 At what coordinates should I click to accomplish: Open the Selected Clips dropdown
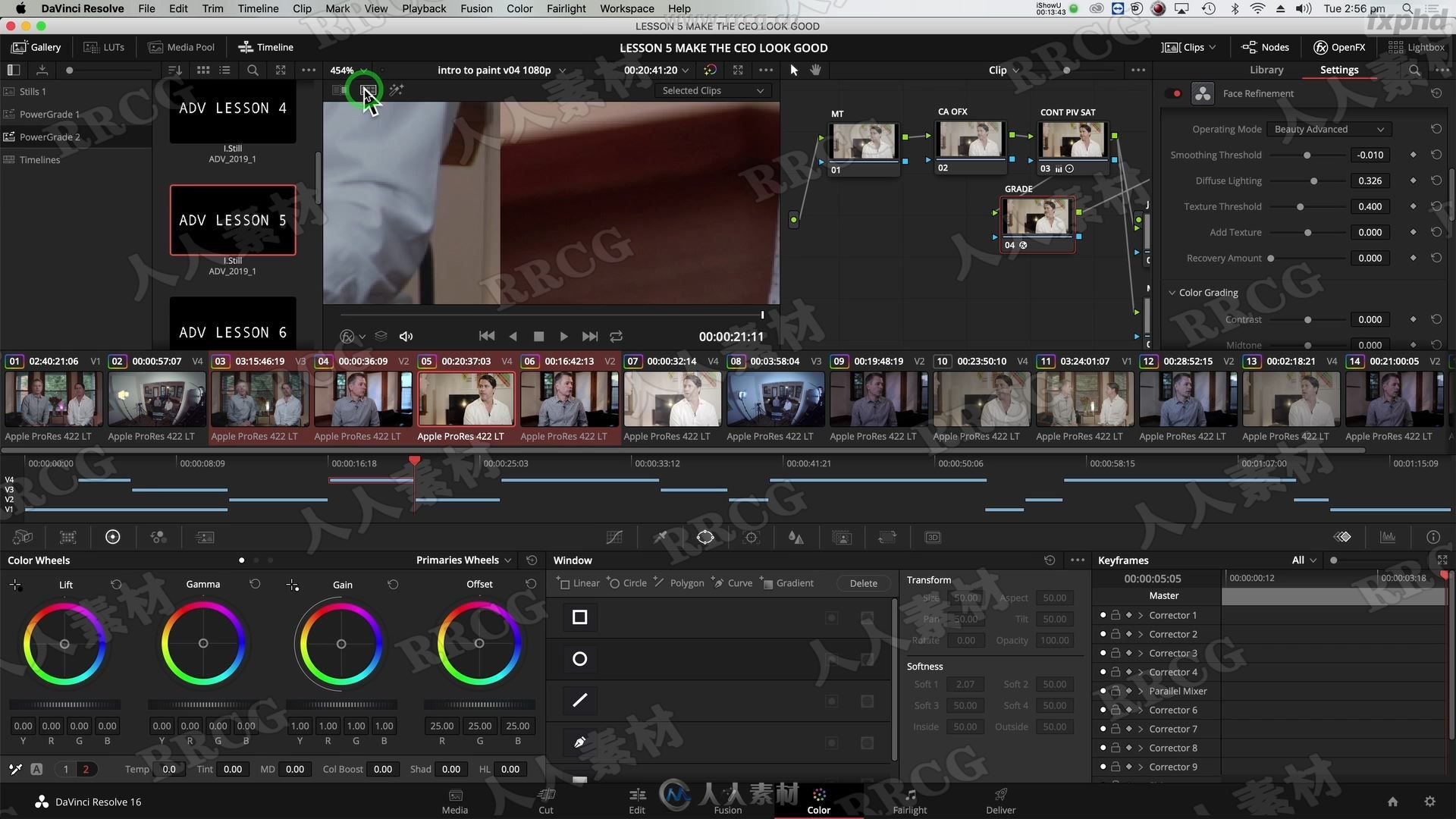[x=713, y=90]
